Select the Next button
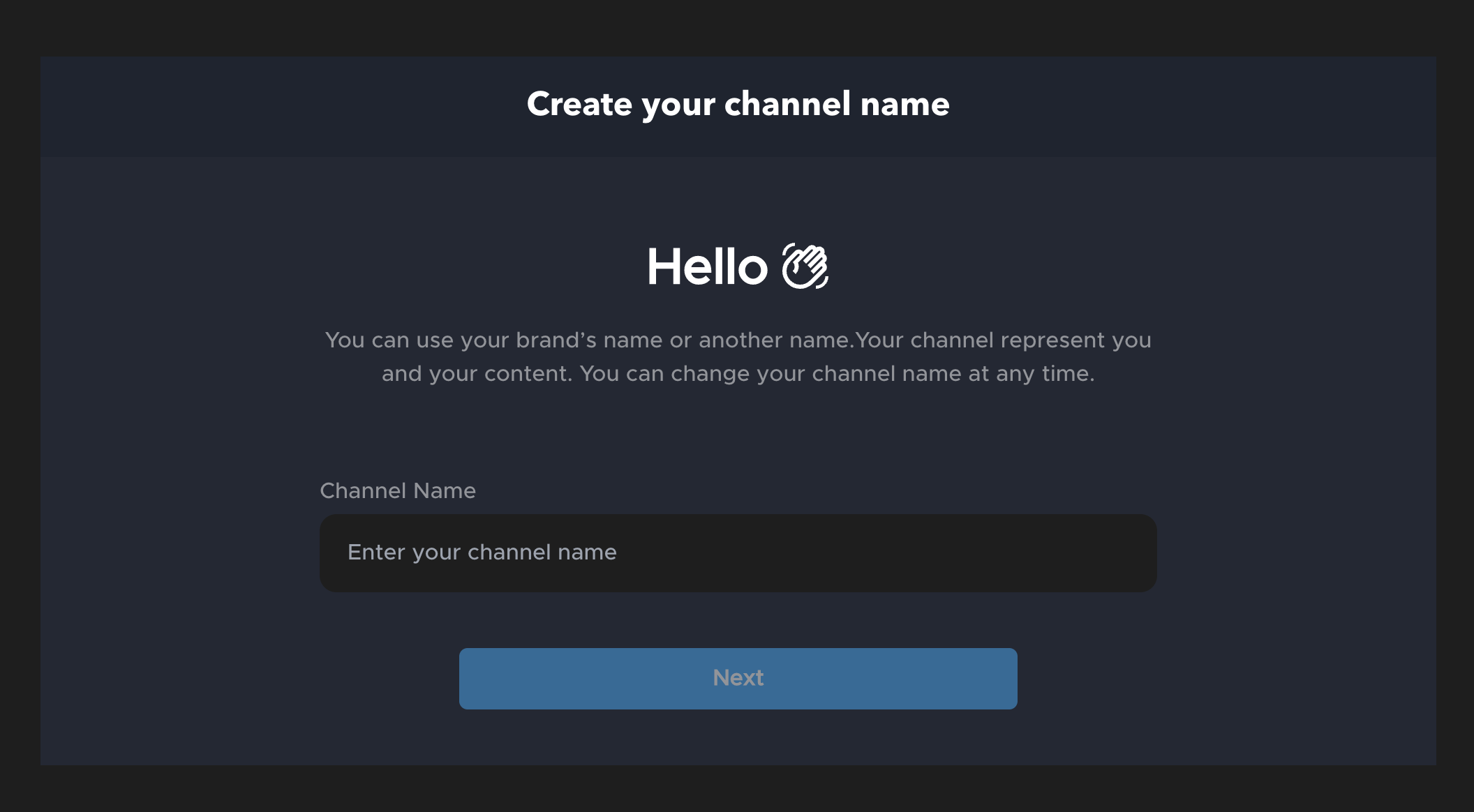Image resolution: width=1474 pixels, height=812 pixels. click(738, 678)
